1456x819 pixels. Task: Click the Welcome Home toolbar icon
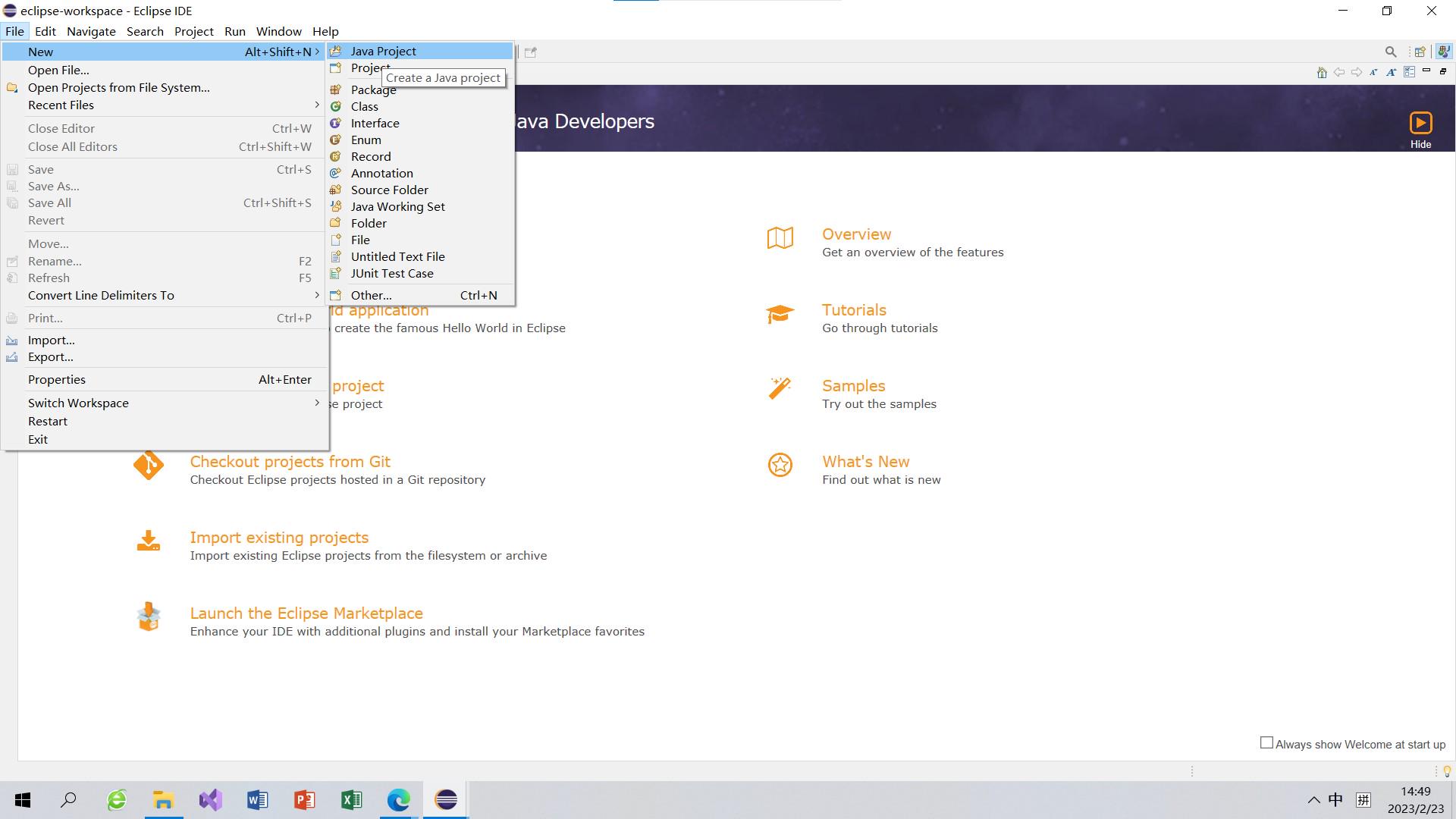click(x=1322, y=72)
